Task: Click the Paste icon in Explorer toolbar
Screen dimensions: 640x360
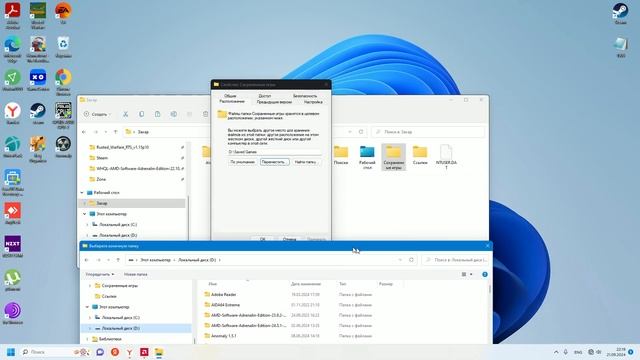Action: pyautogui.click(x=158, y=114)
